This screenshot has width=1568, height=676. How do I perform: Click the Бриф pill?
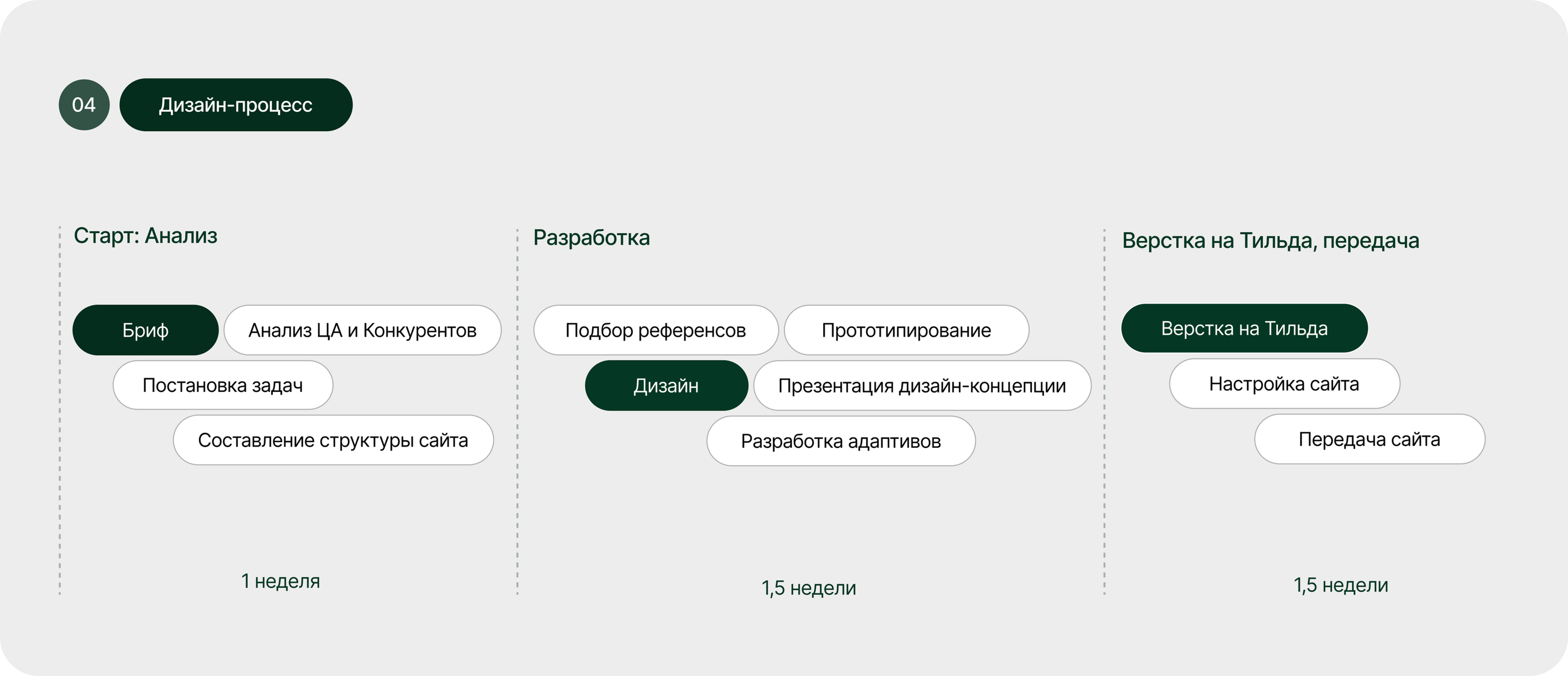click(145, 330)
